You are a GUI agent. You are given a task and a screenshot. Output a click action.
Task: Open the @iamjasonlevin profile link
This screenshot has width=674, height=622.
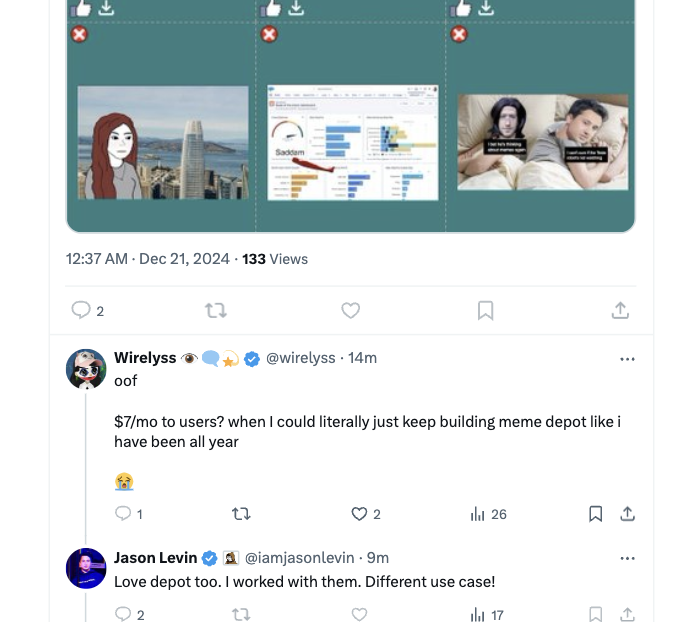[x=299, y=558]
